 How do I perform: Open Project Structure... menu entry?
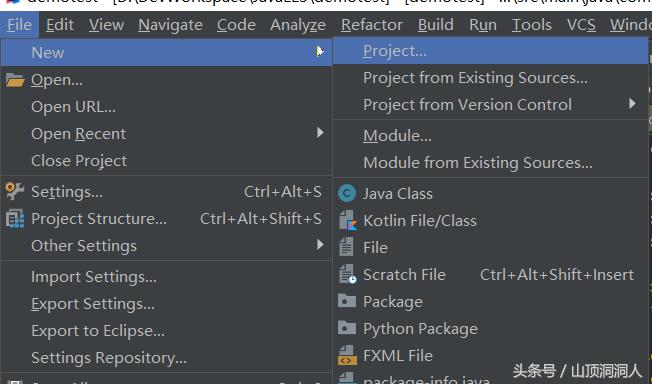pyautogui.click(x=166, y=219)
